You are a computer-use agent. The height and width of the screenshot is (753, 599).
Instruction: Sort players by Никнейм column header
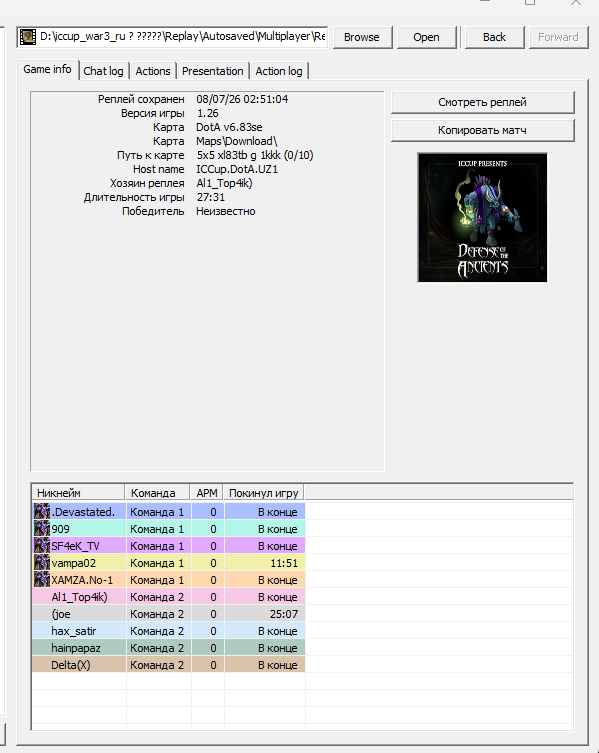(78, 493)
